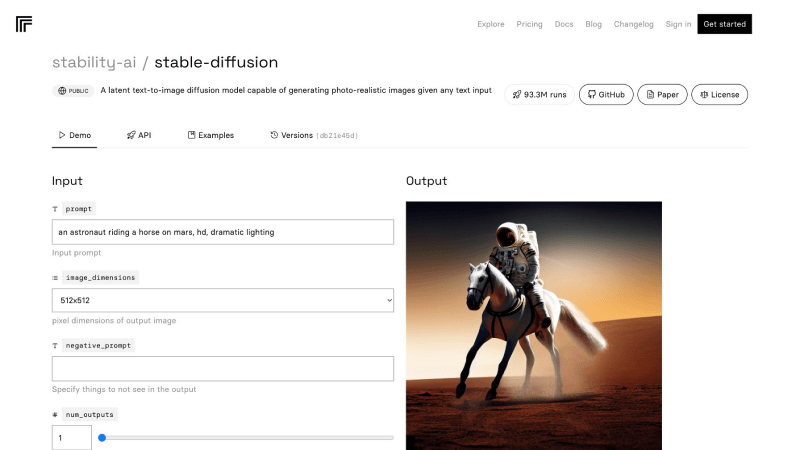Open the stability-ai owner link
The image size is (800, 450).
(x=94, y=62)
